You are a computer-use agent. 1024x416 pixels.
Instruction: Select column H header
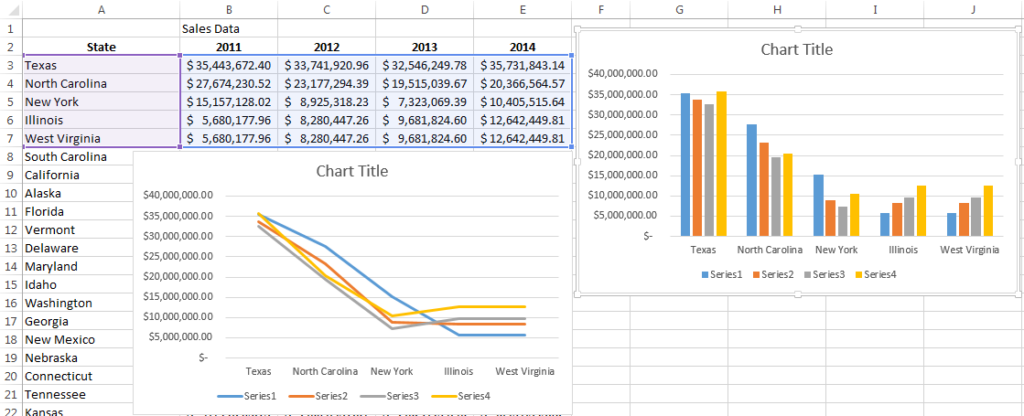[x=777, y=9]
